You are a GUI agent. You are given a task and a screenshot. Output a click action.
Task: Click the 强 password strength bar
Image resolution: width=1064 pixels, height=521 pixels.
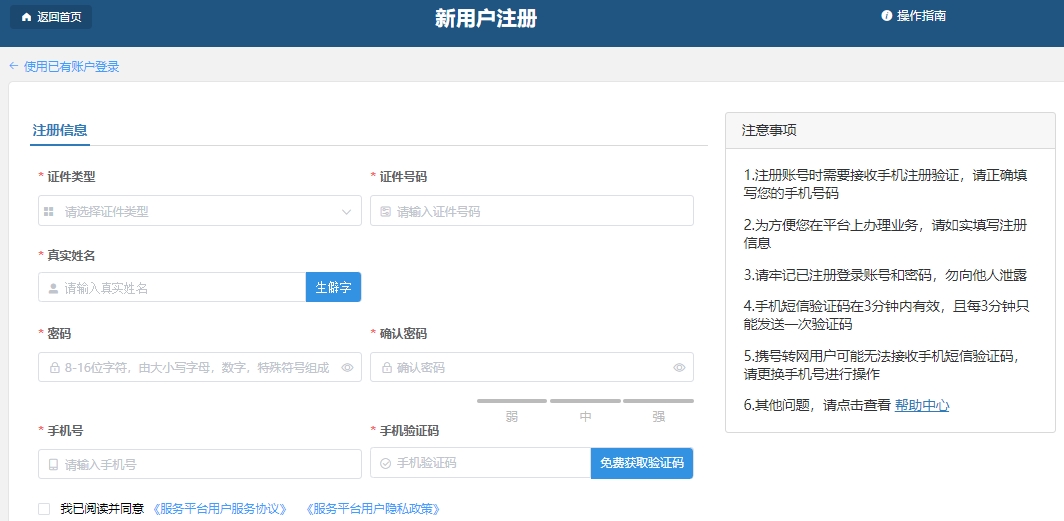tap(658, 401)
